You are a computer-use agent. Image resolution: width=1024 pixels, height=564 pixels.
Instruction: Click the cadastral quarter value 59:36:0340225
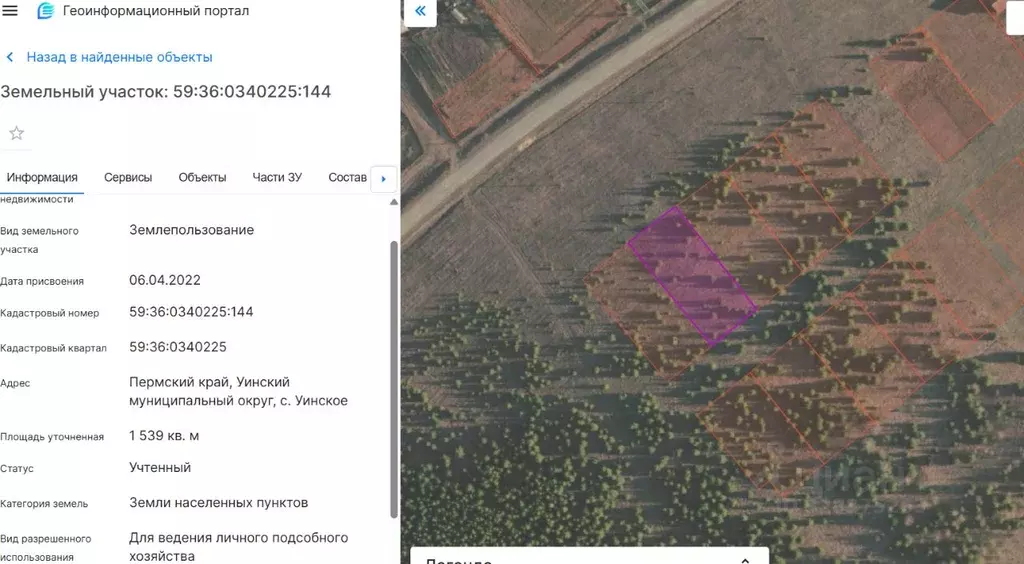coord(178,347)
